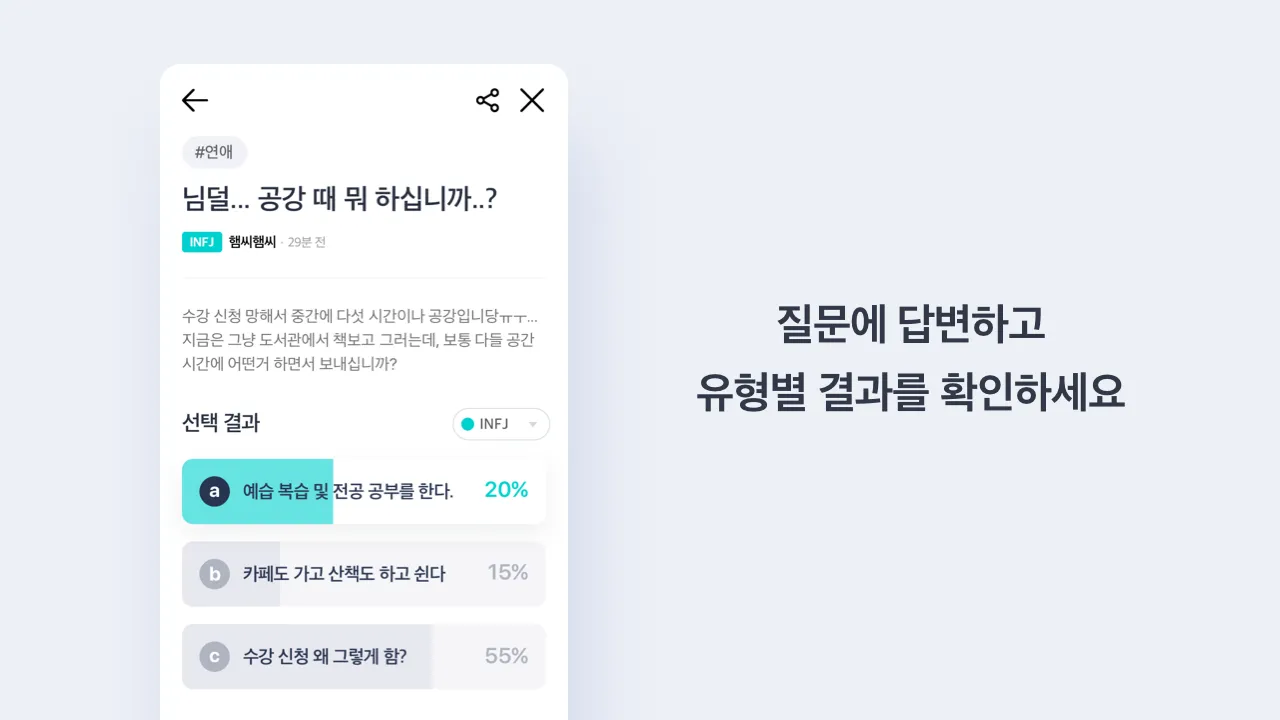Image resolution: width=1280 pixels, height=720 pixels.
Task: Click the circled 'b' option icon
Action: pyautogui.click(x=214, y=573)
